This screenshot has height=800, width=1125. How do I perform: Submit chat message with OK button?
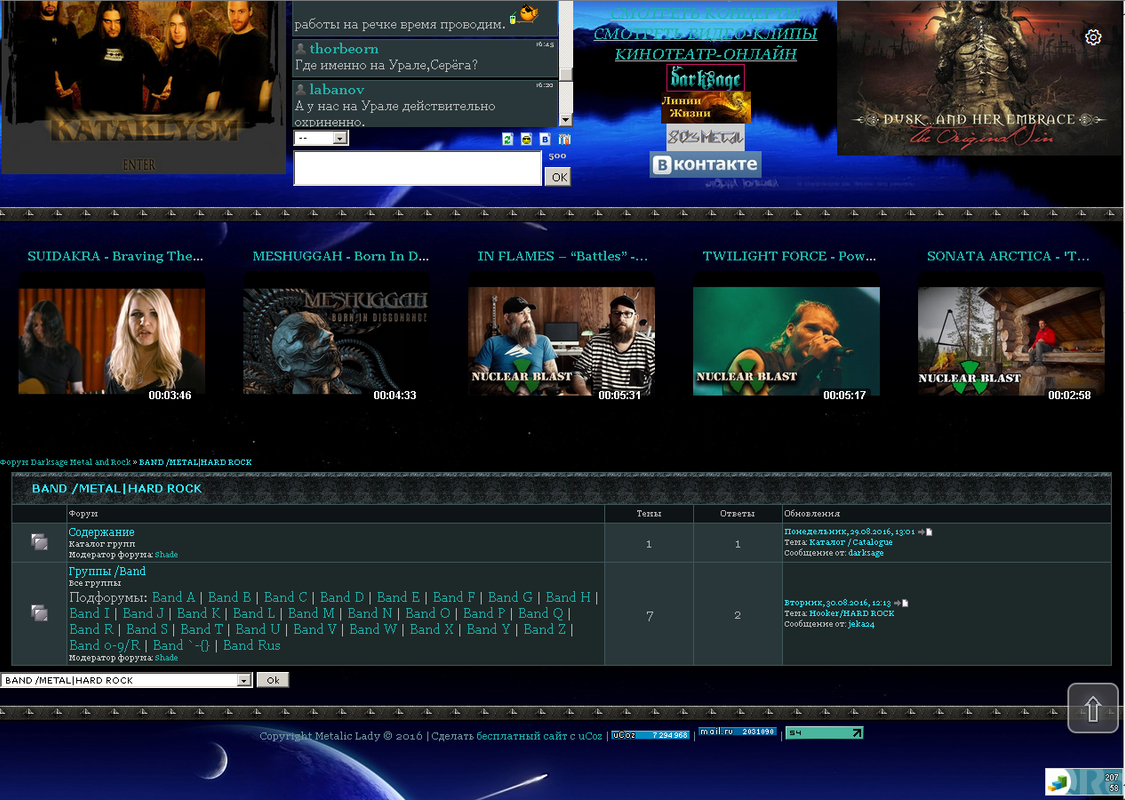(558, 177)
